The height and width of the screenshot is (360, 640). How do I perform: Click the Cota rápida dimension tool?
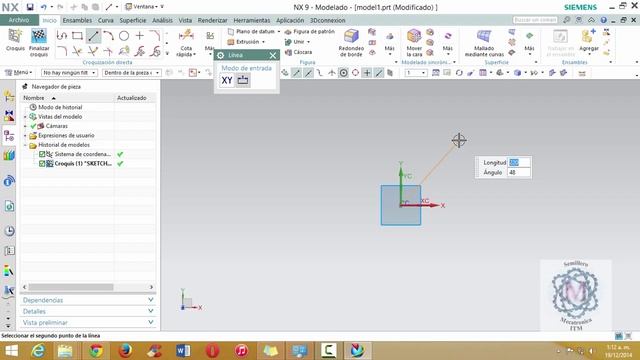186,43
